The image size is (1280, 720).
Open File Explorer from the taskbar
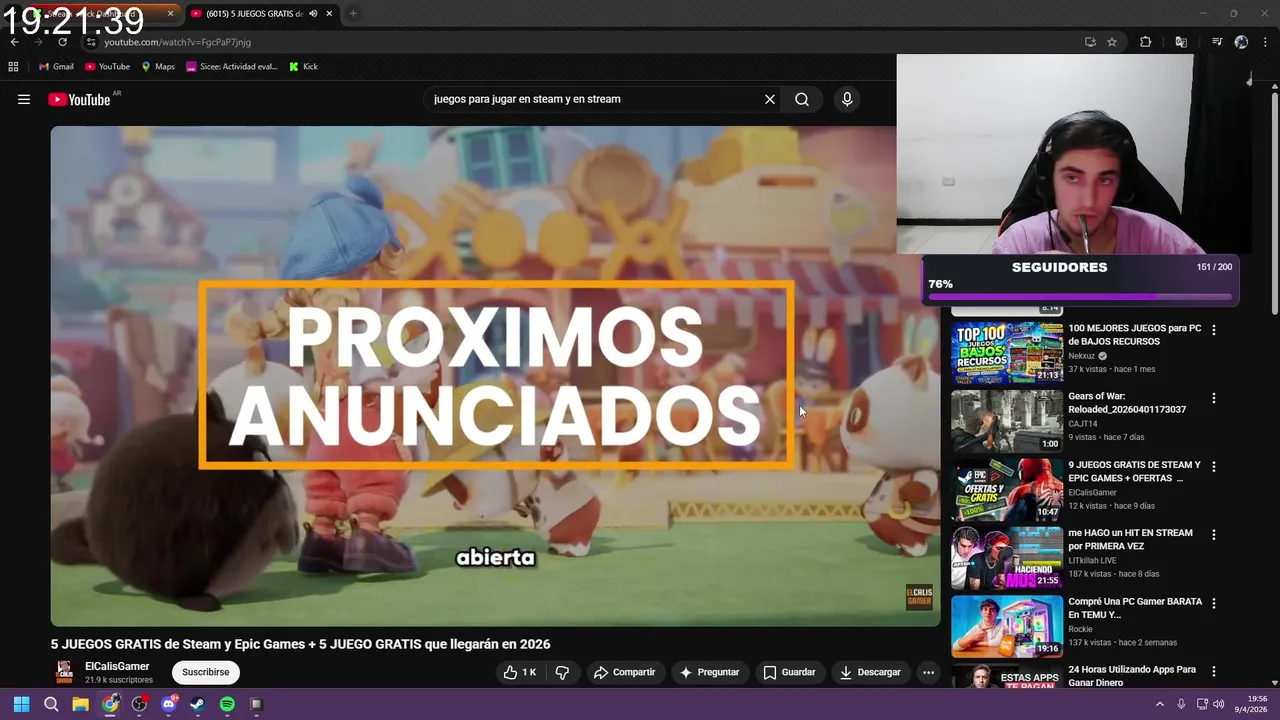(80, 704)
